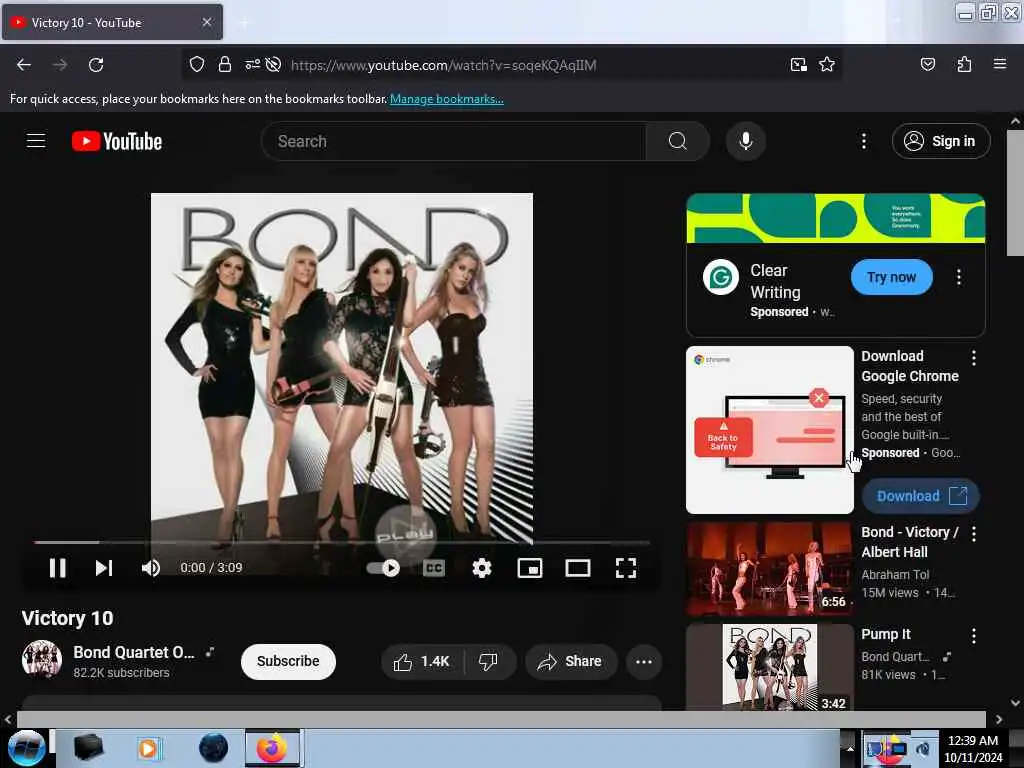This screenshot has width=1024, height=768.
Task: Like the video with thumbs up
Action: (x=422, y=662)
